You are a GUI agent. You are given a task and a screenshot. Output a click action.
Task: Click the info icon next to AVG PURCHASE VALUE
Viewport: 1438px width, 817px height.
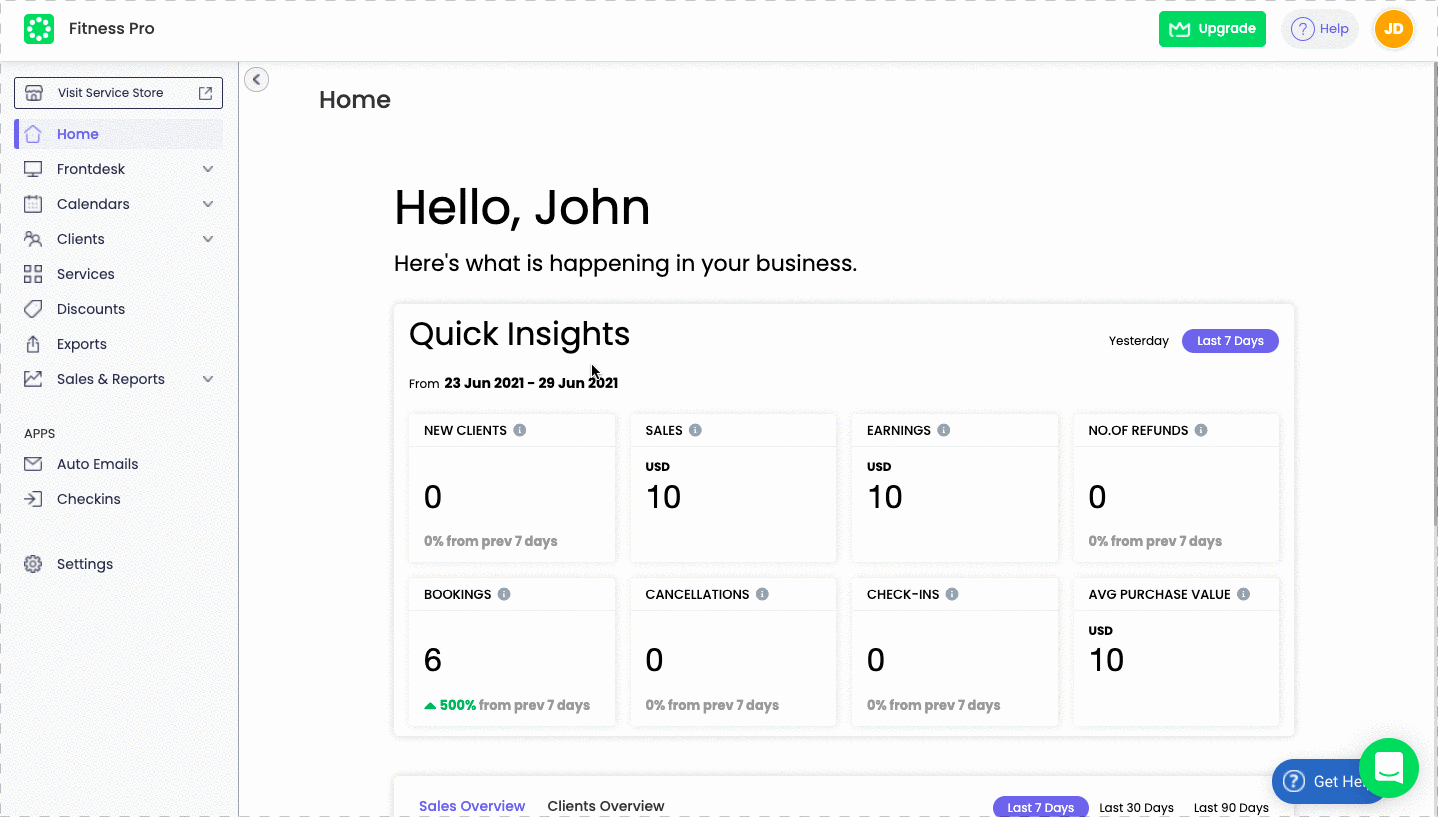coord(1243,594)
